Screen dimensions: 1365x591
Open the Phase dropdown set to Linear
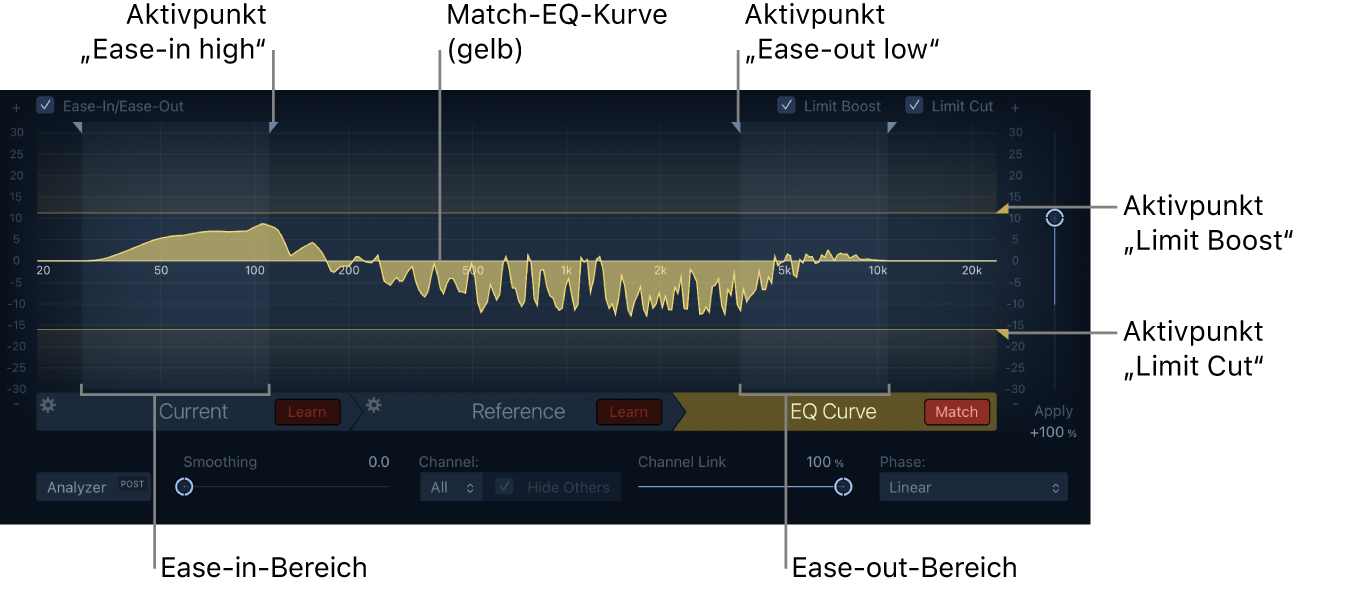[x=972, y=487]
